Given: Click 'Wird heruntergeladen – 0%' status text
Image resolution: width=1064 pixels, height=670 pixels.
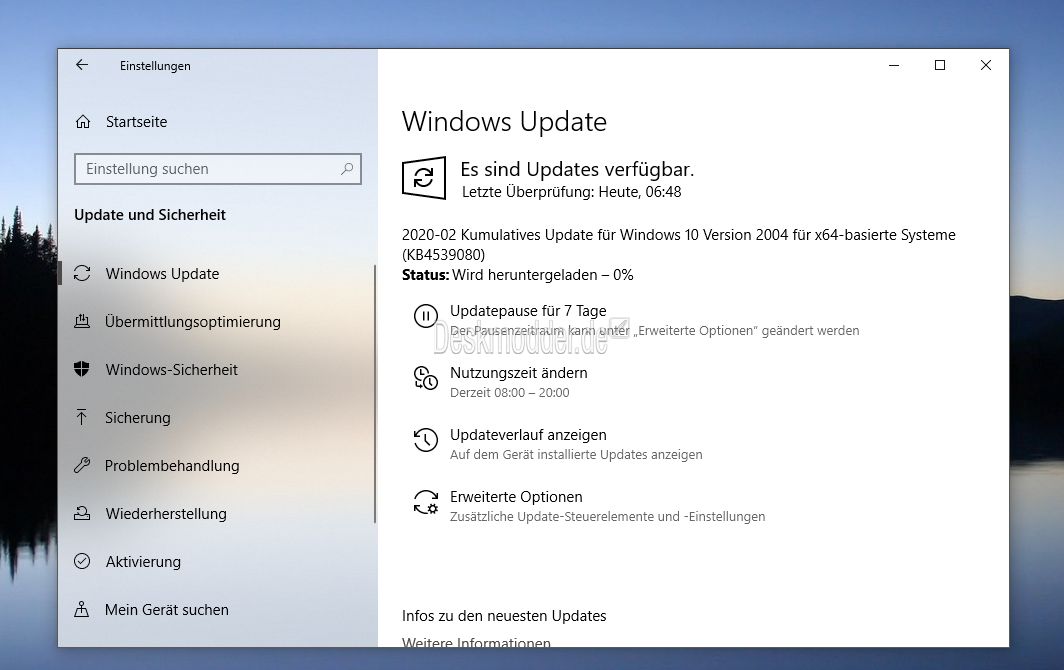Looking at the screenshot, I should tap(542, 275).
